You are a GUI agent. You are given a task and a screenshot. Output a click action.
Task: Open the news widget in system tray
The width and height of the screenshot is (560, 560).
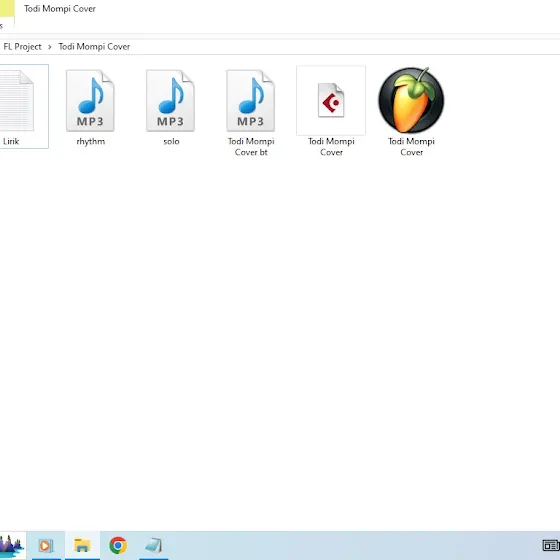(551, 546)
